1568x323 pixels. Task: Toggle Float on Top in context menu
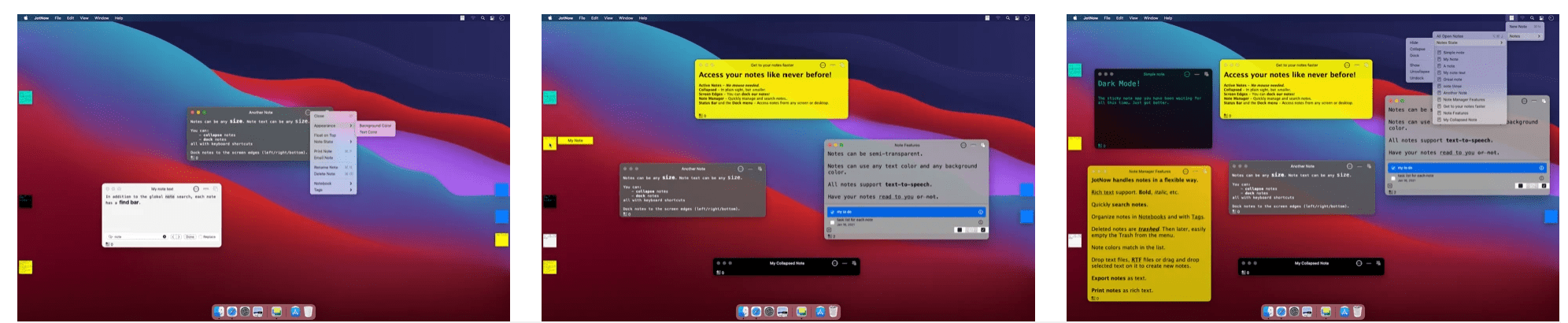point(325,136)
